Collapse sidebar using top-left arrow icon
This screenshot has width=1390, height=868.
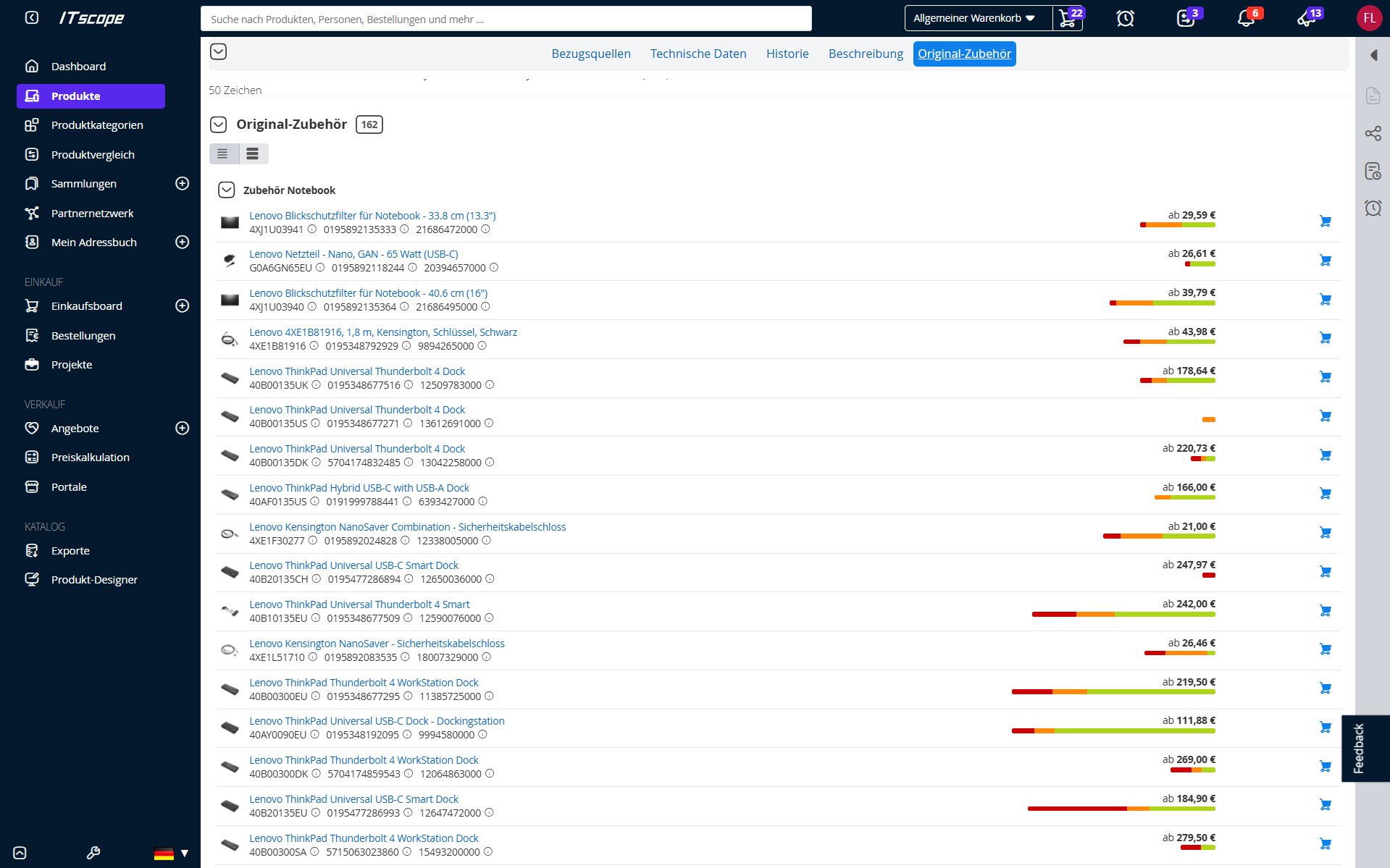coord(32,17)
